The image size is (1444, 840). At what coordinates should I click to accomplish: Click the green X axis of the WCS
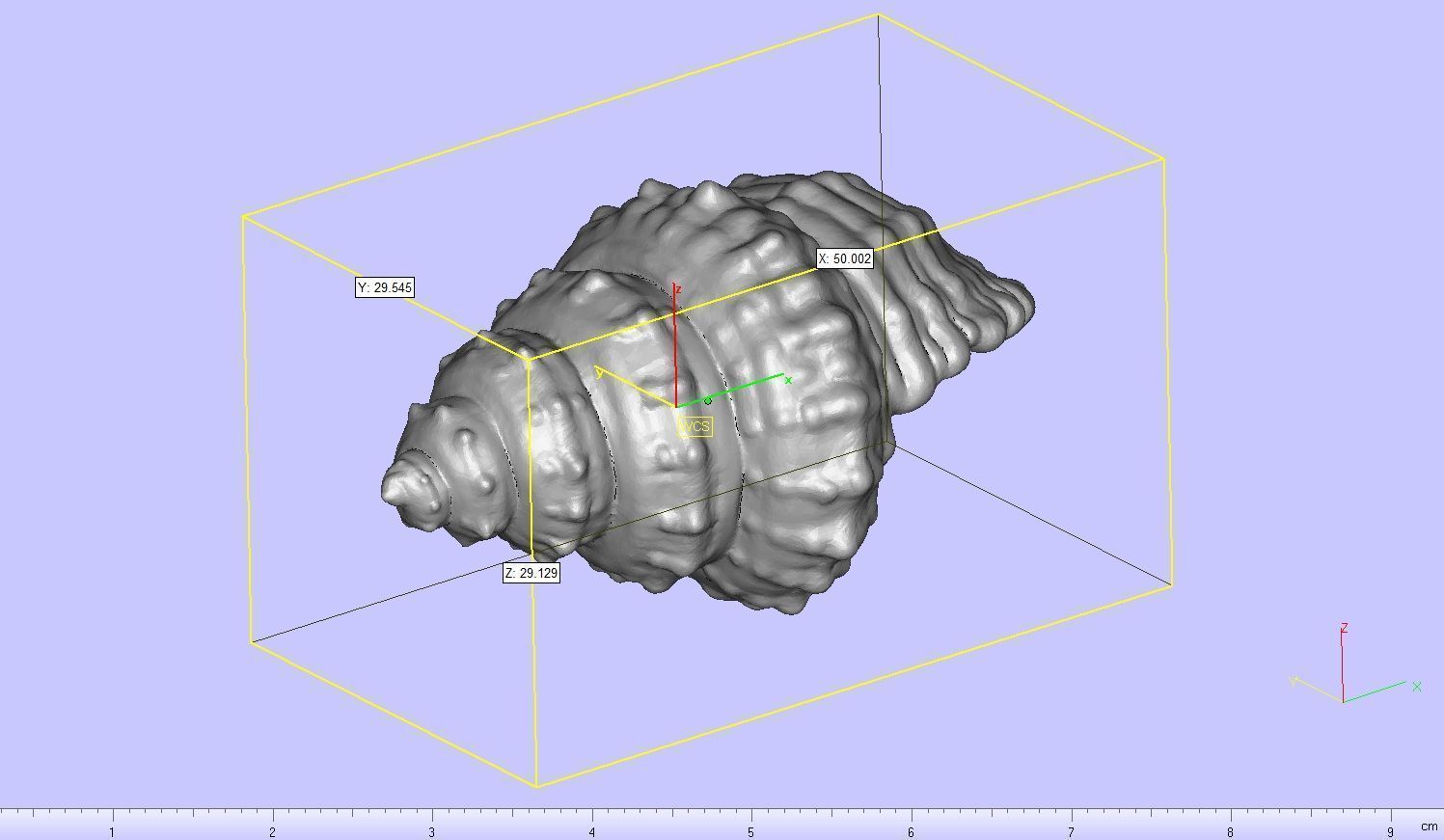pyautogui.click(x=733, y=392)
